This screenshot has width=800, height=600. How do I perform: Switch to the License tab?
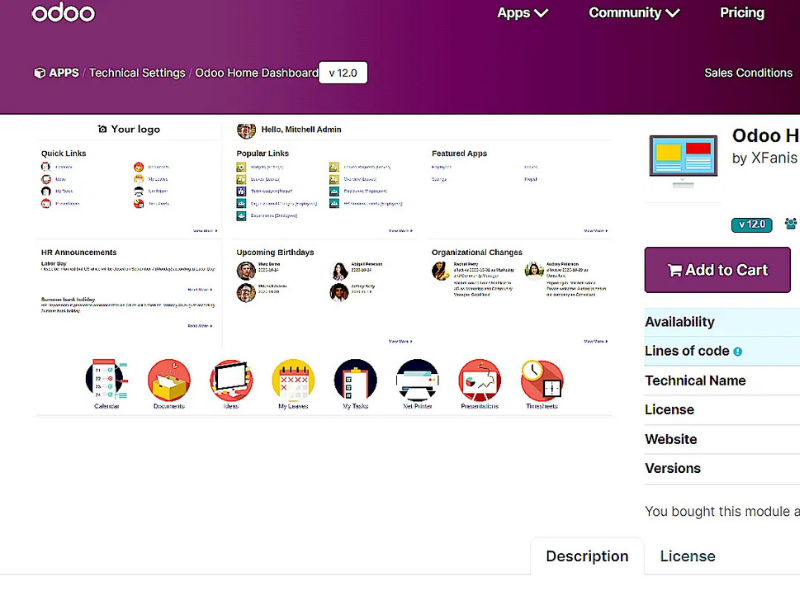(x=687, y=556)
